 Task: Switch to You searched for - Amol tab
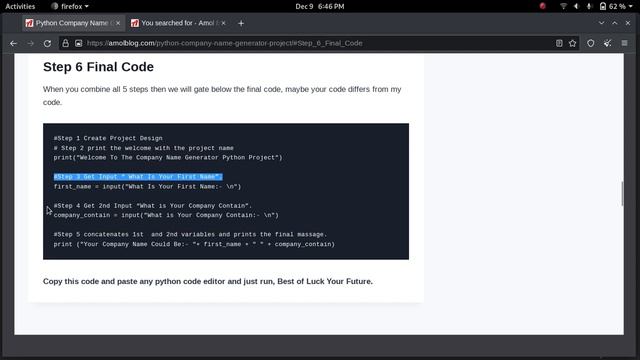click(x=178, y=23)
